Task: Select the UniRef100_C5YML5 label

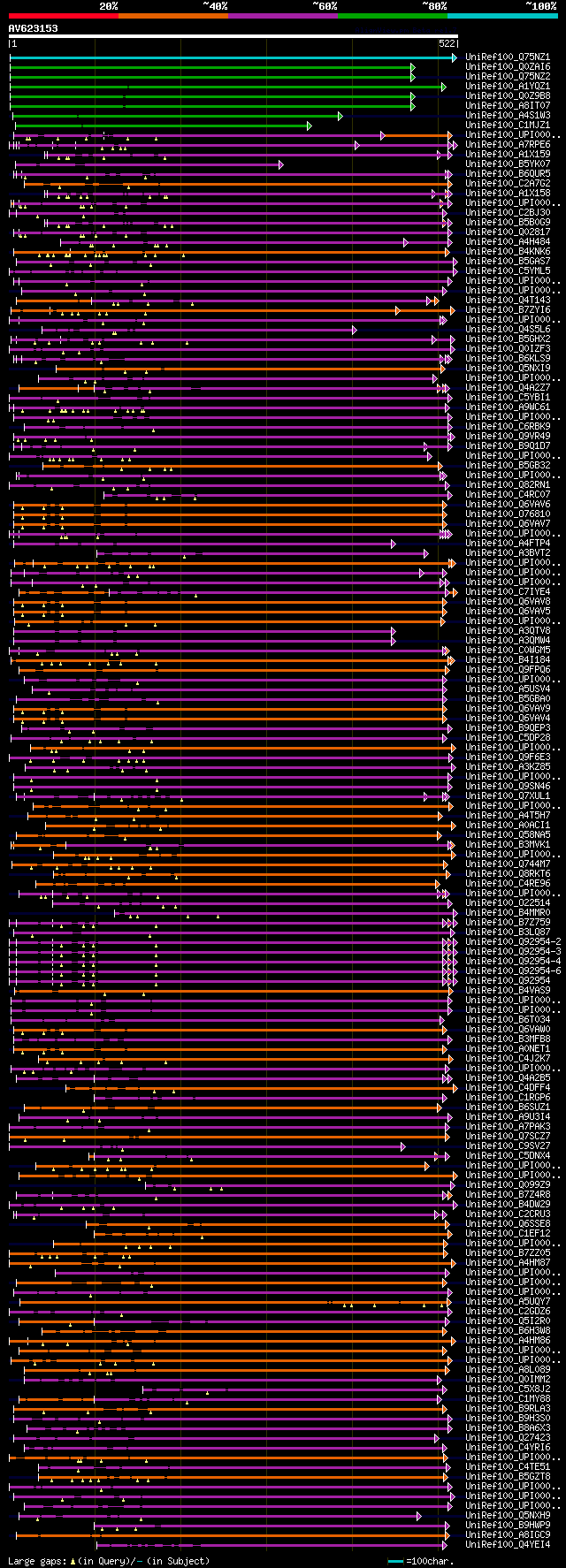Action: pyautogui.click(x=508, y=271)
